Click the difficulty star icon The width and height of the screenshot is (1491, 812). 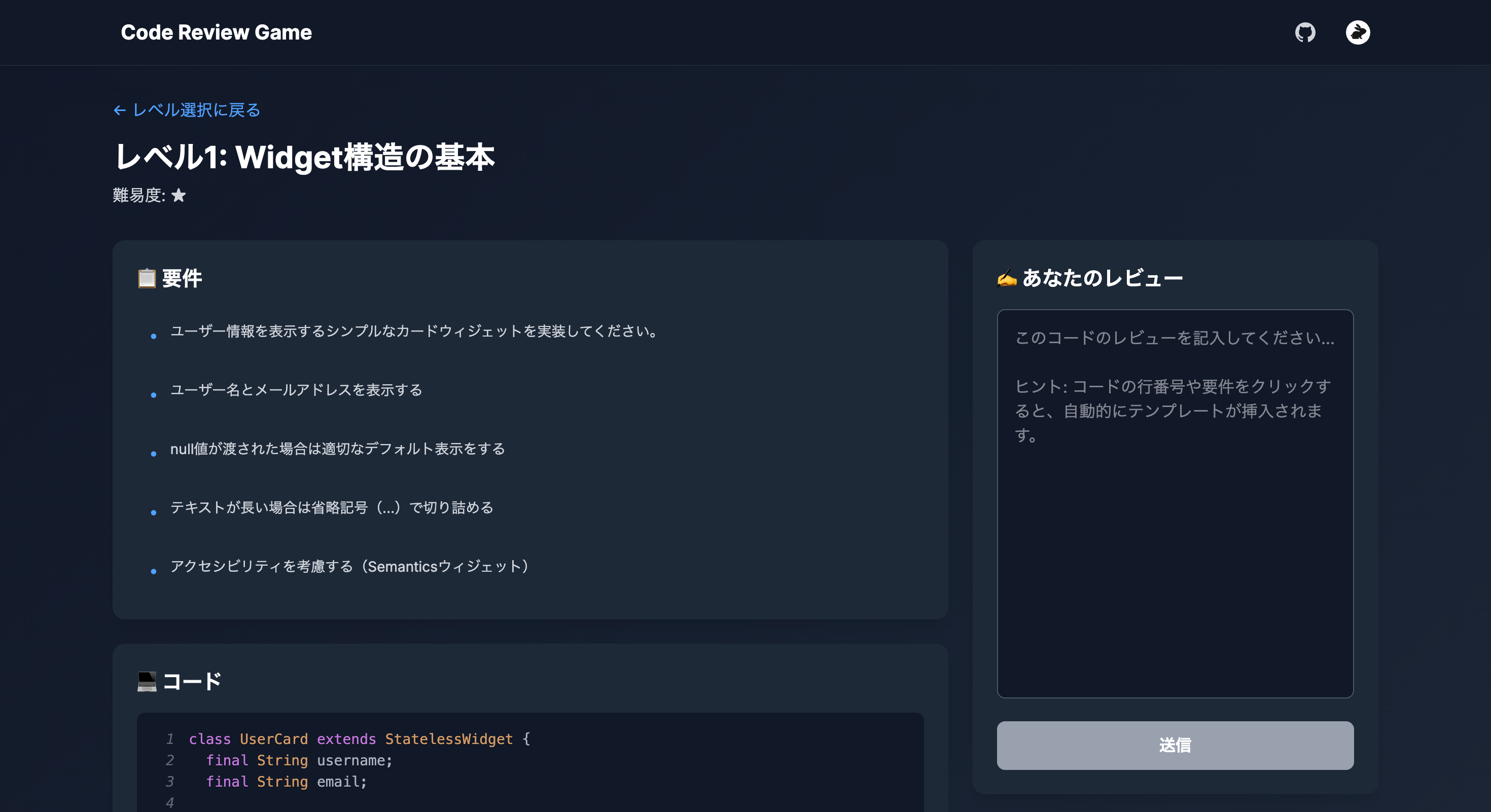(179, 196)
